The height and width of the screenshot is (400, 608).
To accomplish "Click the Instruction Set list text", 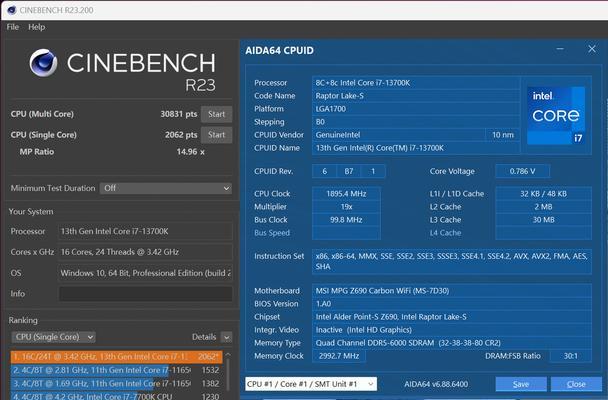I will point(452,262).
